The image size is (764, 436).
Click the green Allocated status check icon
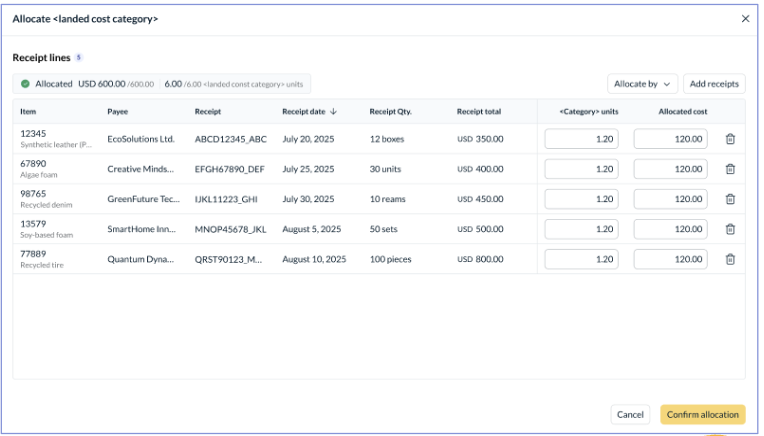click(x=25, y=84)
